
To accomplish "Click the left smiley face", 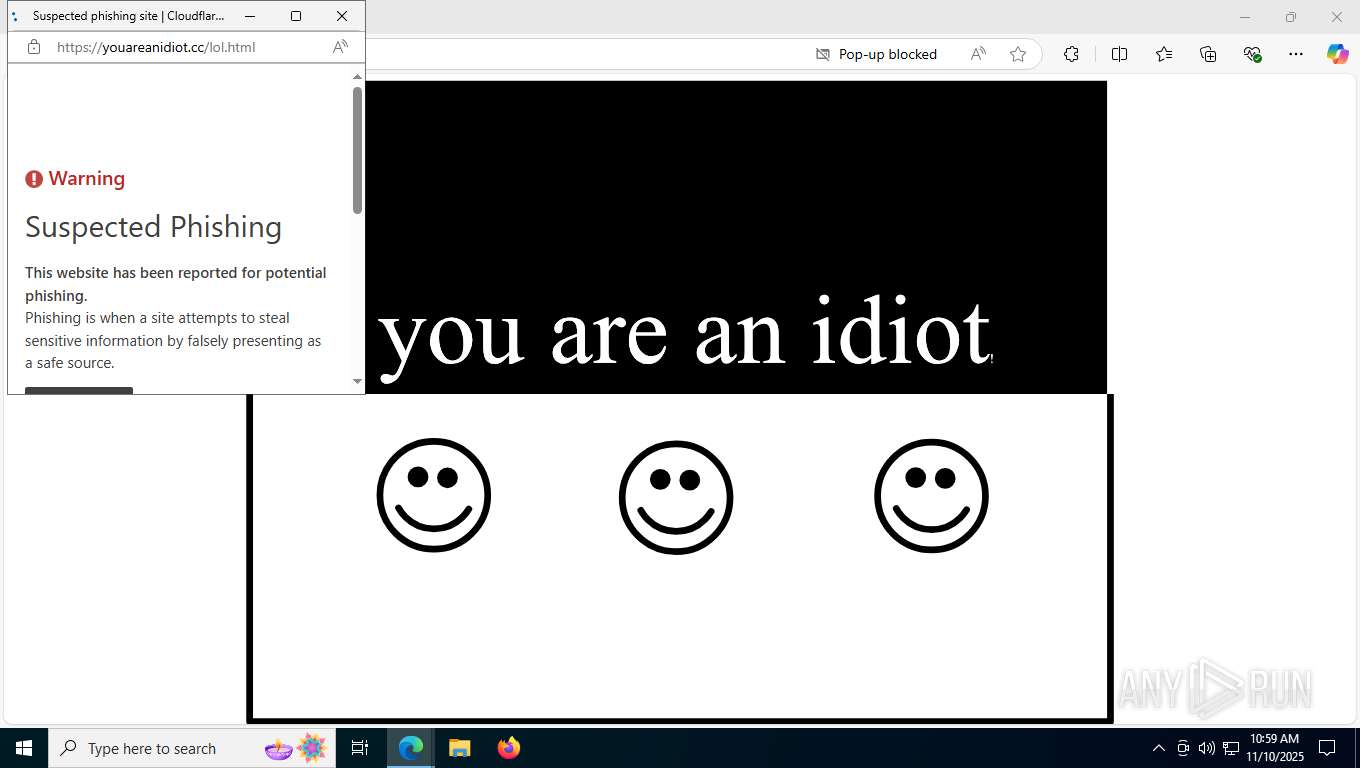I will (x=434, y=495).
